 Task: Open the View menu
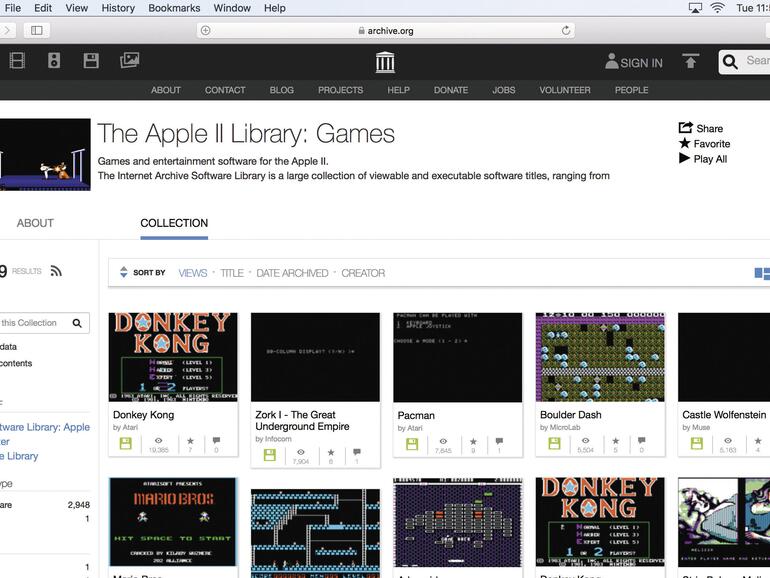click(77, 8)
